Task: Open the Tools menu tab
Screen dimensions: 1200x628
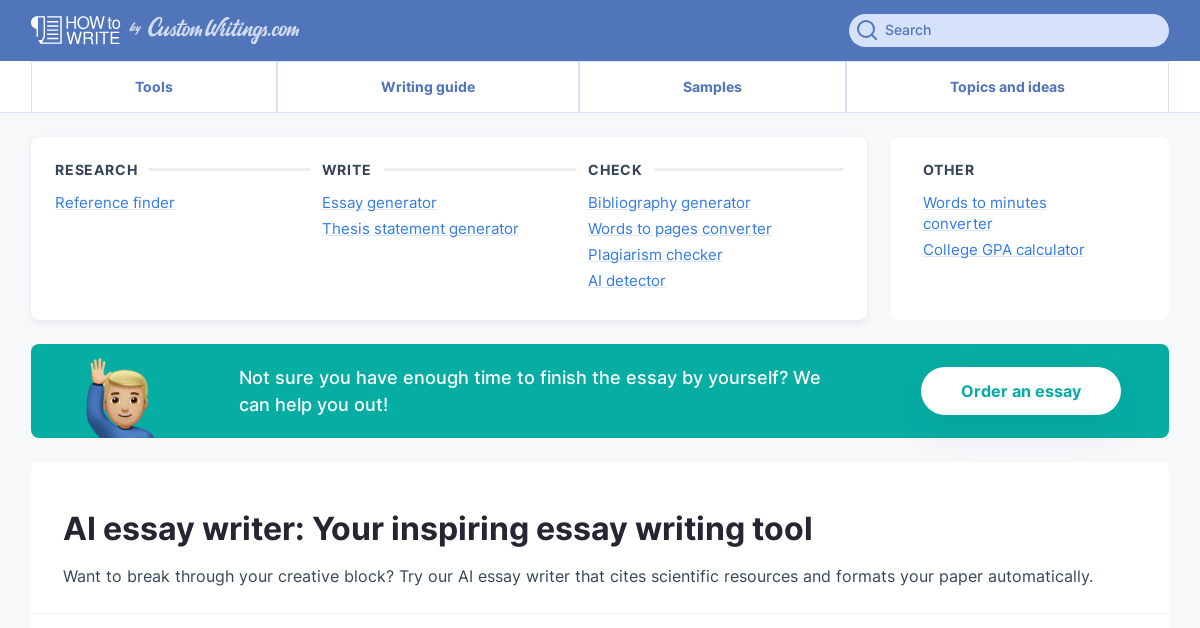Action: click(x=154, y=87)
